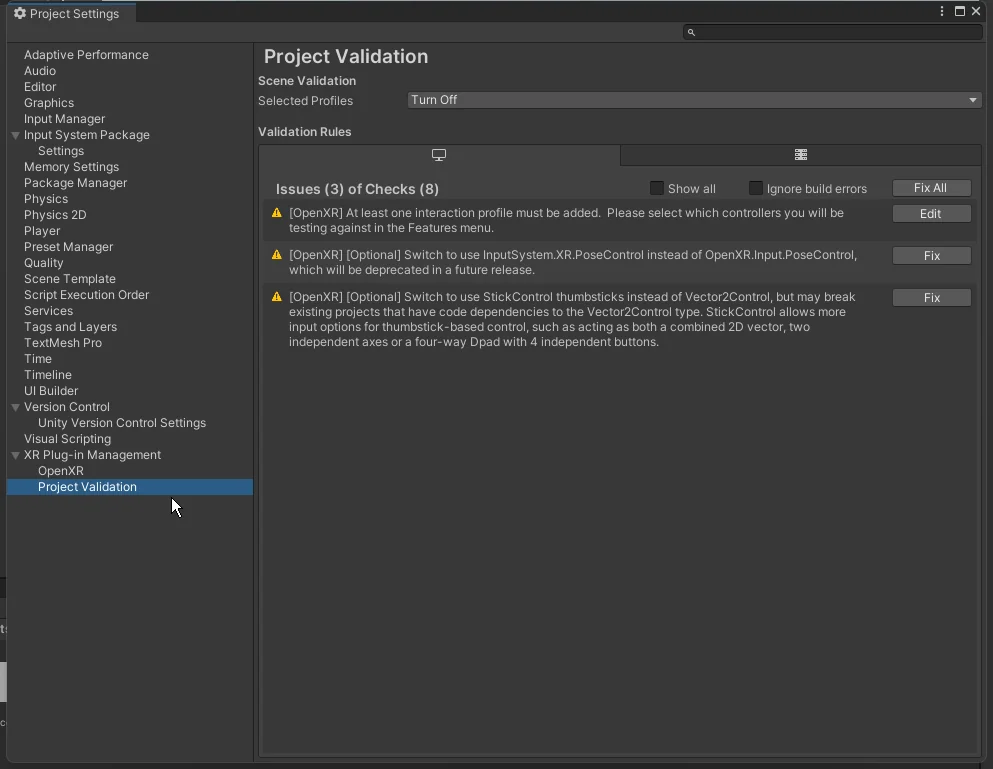Select Player in the settings list
The width and height of the screenshot is (993, 769).
[42, 231]
